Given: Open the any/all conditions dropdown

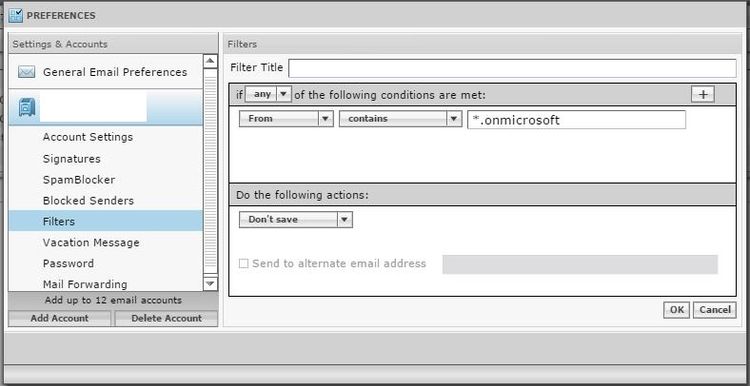Looking at the screenshot, I should click(268, 95).
